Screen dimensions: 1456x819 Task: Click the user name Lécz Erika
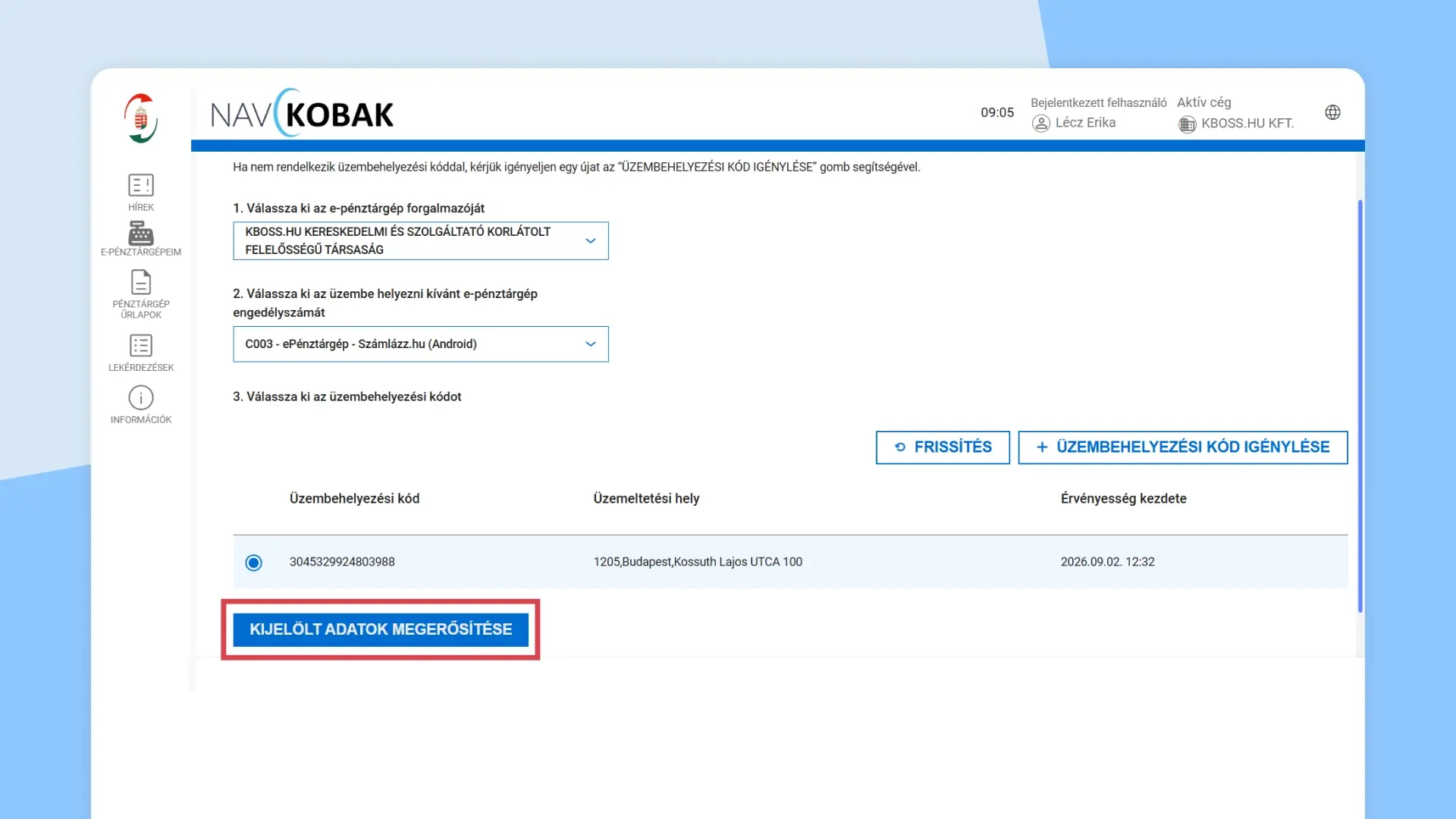[1085, 123]
